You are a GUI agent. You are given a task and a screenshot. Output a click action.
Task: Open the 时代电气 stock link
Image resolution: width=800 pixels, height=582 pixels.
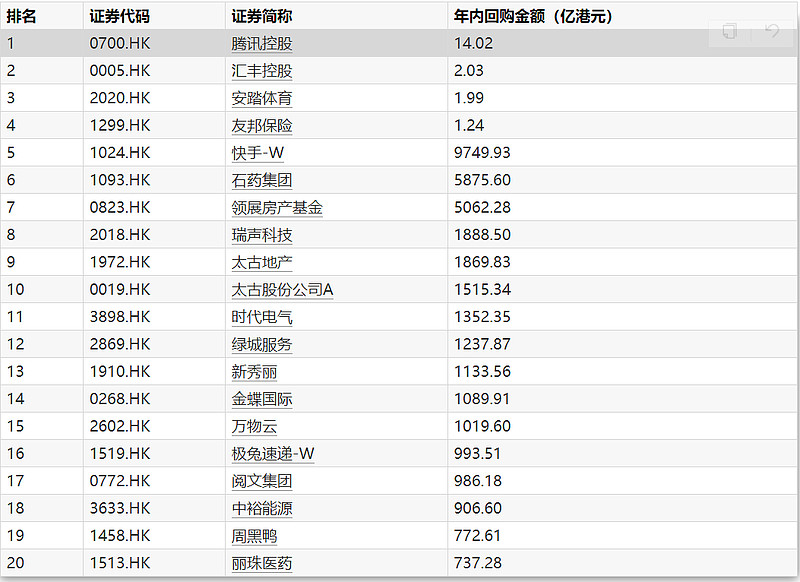262,317
